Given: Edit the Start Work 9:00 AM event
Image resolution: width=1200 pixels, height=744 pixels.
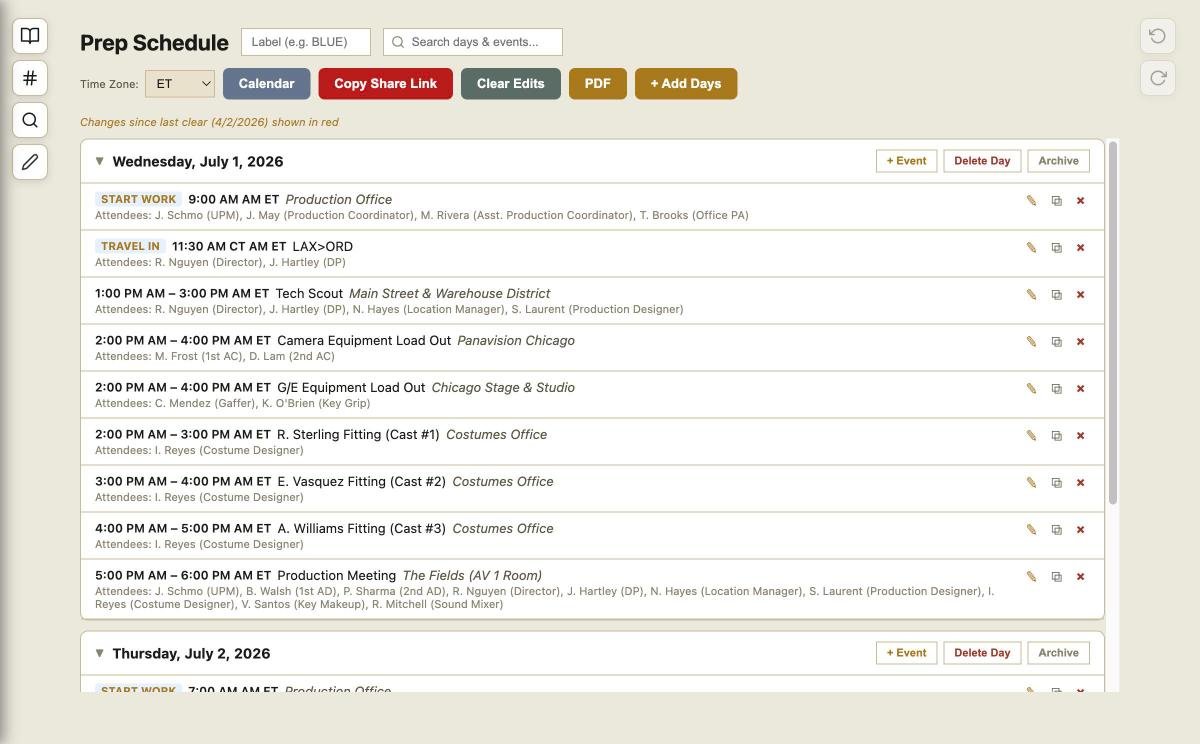Looking at the screenshot, I should click(1031, 201).
